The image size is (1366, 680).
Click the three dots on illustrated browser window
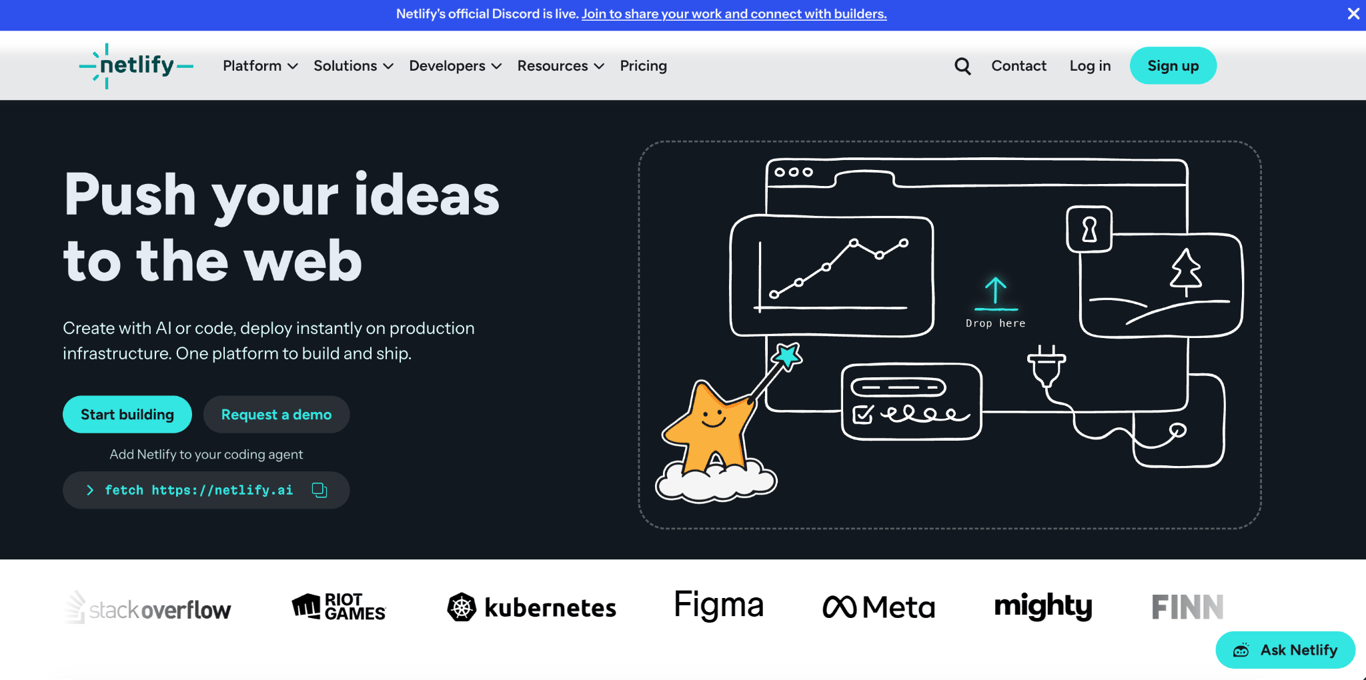pos(794,172)
